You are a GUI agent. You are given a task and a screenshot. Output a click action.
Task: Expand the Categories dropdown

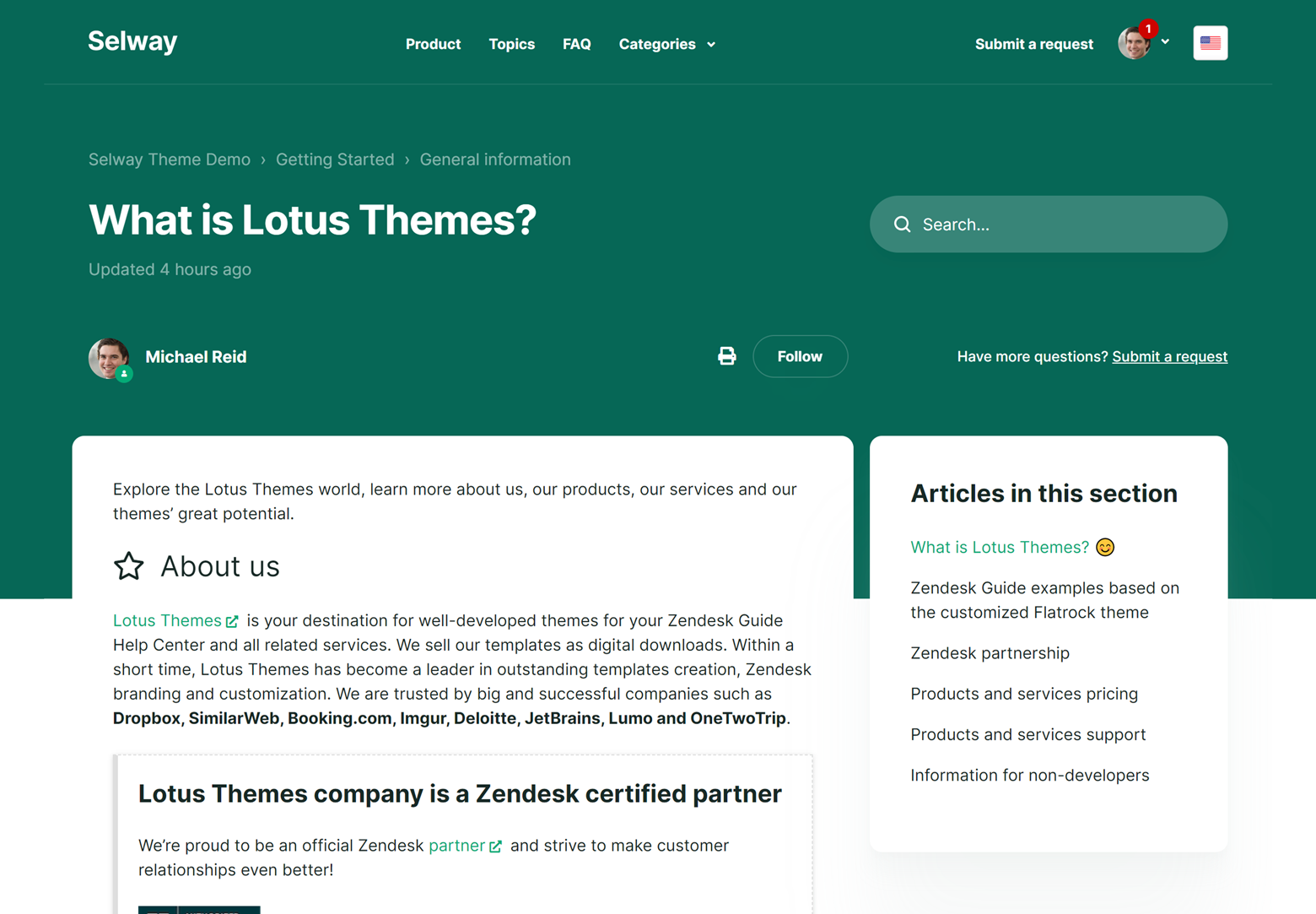pos(666,44)
